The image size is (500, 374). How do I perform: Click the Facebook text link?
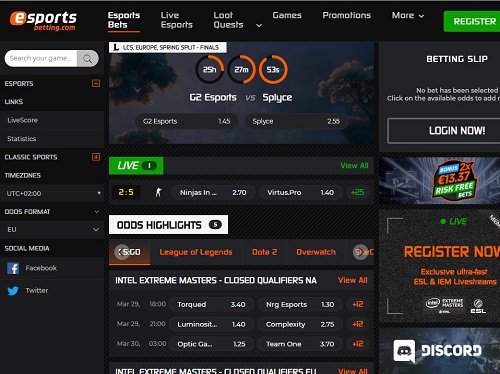click(41, 268)
